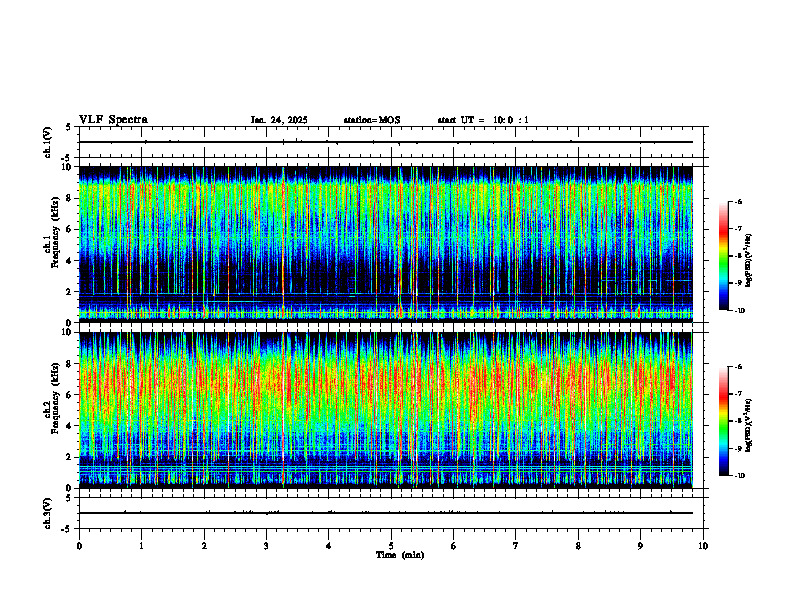The image size is (792, 612).
Task: Click the "VLF Spectra" plot title
Action: [x=113, y=120]
